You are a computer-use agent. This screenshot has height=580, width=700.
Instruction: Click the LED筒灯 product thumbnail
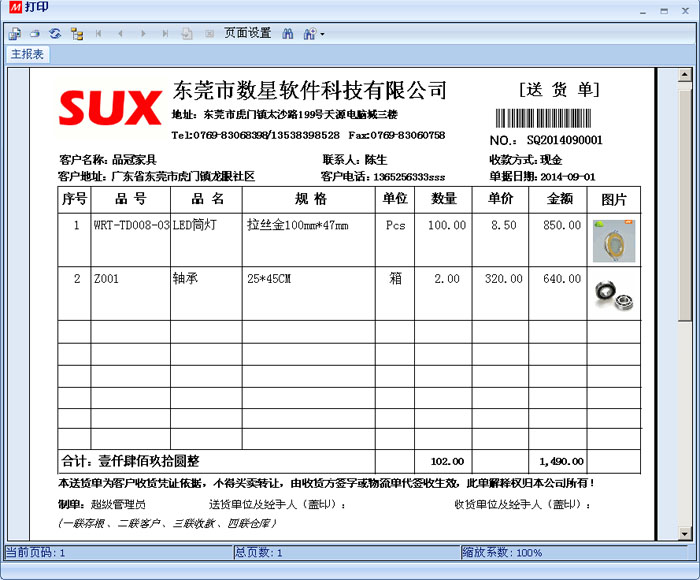(613, 241)
